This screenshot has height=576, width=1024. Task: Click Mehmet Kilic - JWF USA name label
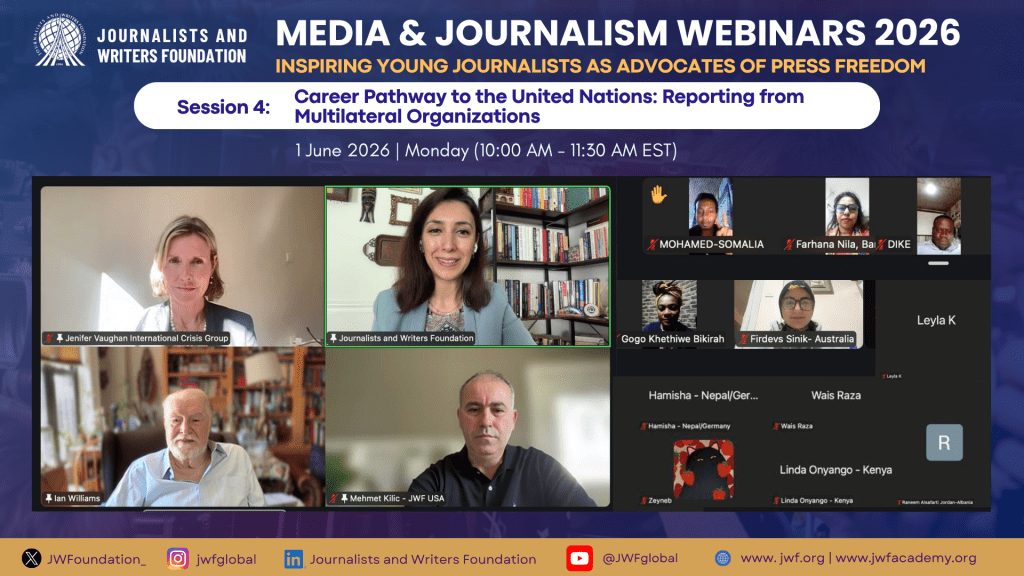(396, 498)
